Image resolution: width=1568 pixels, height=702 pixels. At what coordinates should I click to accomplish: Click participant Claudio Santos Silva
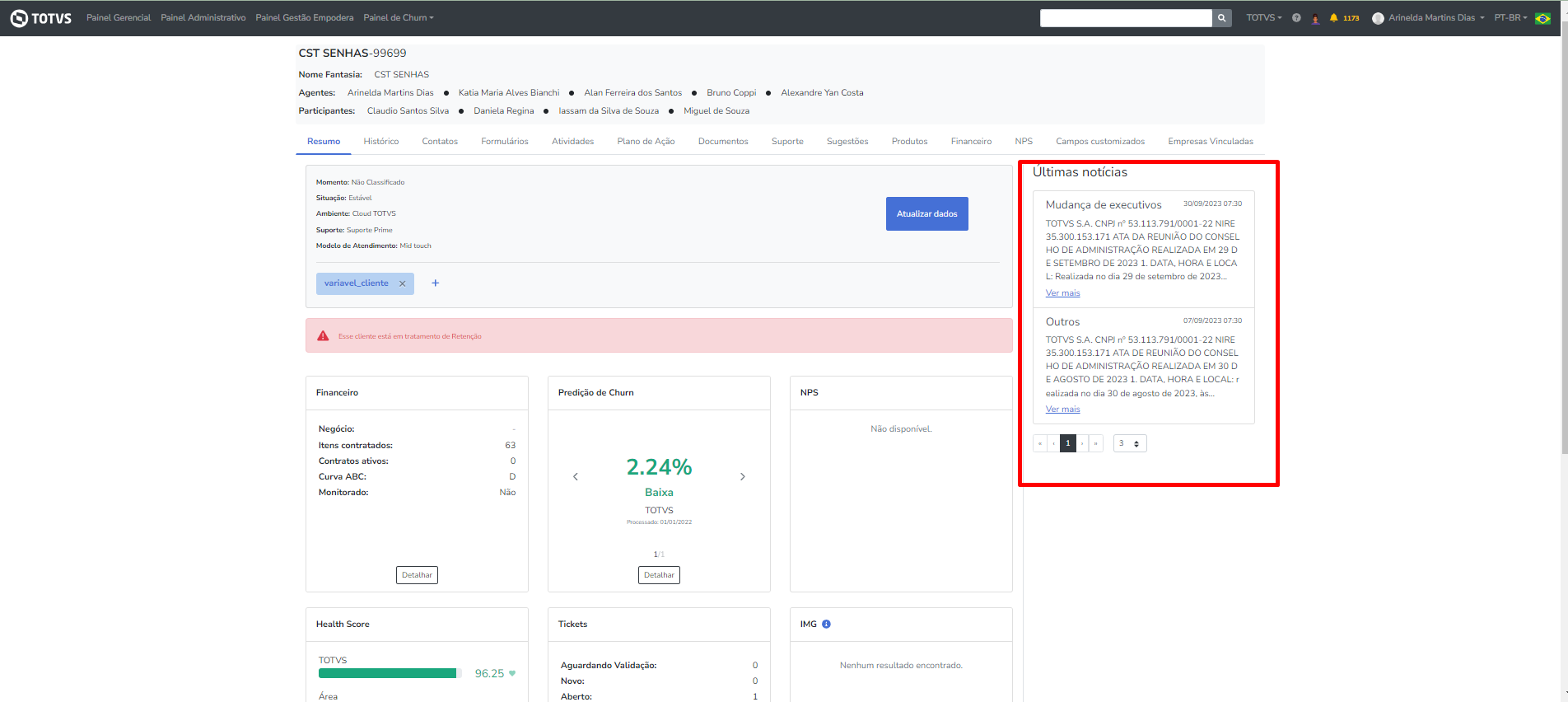tap(408, 111)
